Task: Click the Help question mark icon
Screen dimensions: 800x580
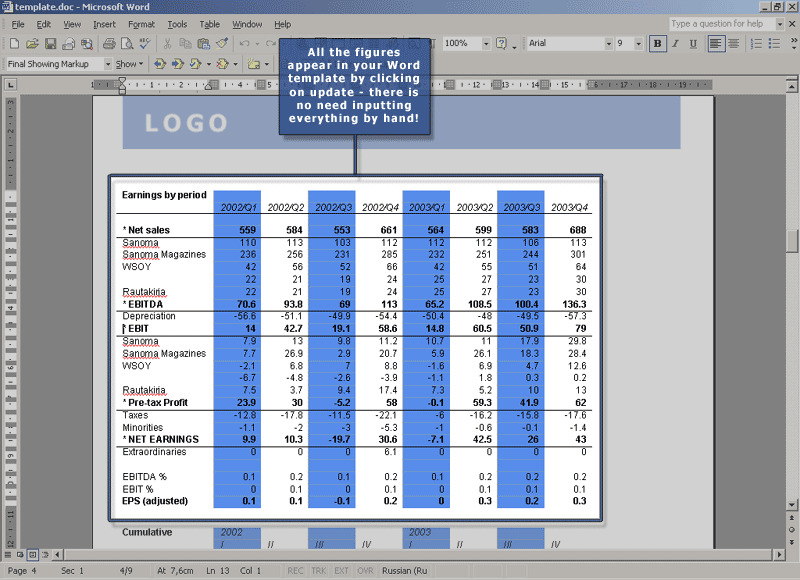Action: tap(502, 44)
